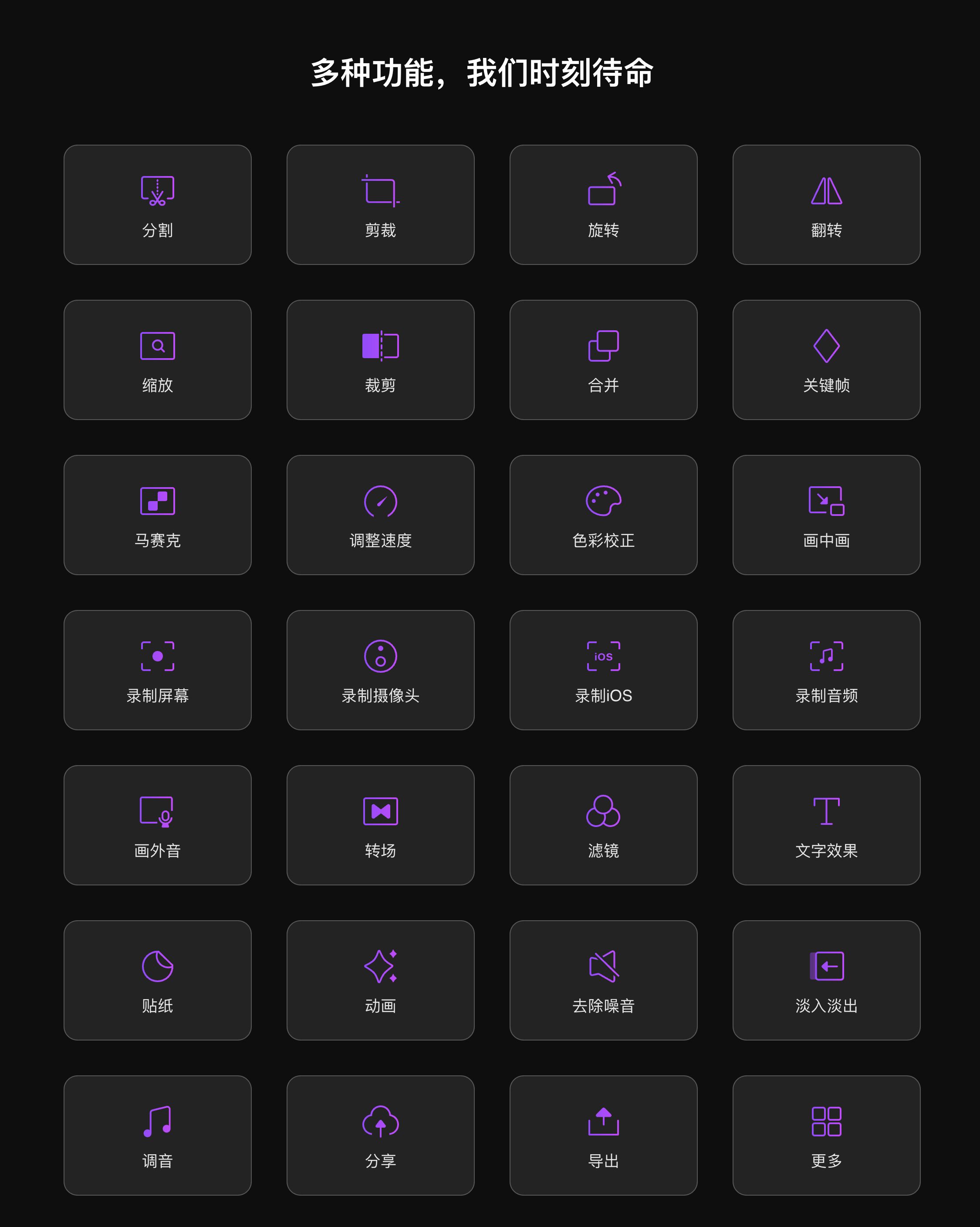980x1227 pixels.
Task: Click the 多种功能，我们时刻待命 heading
Action: pos(482,73)
